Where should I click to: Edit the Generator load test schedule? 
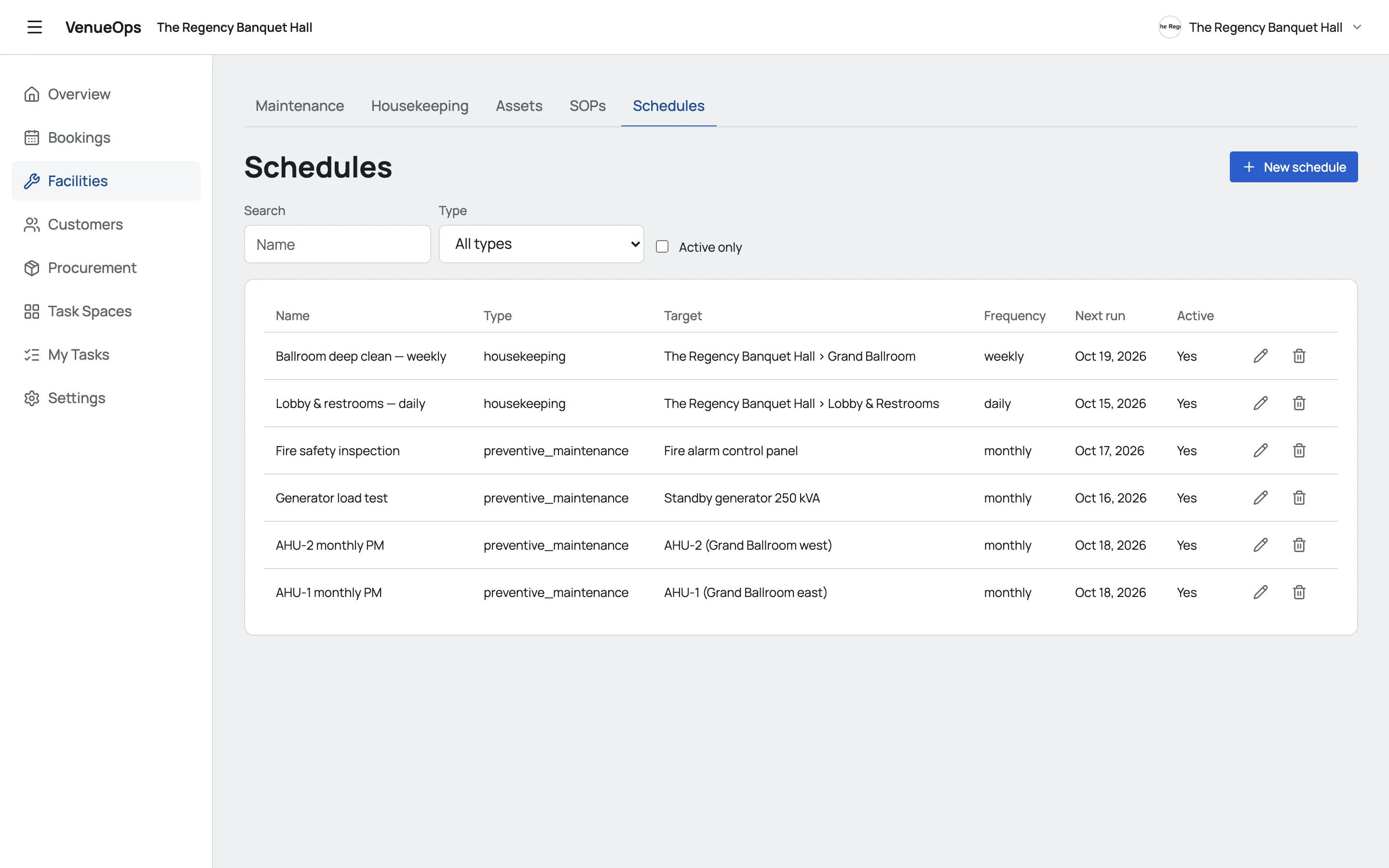[1260, 498]
